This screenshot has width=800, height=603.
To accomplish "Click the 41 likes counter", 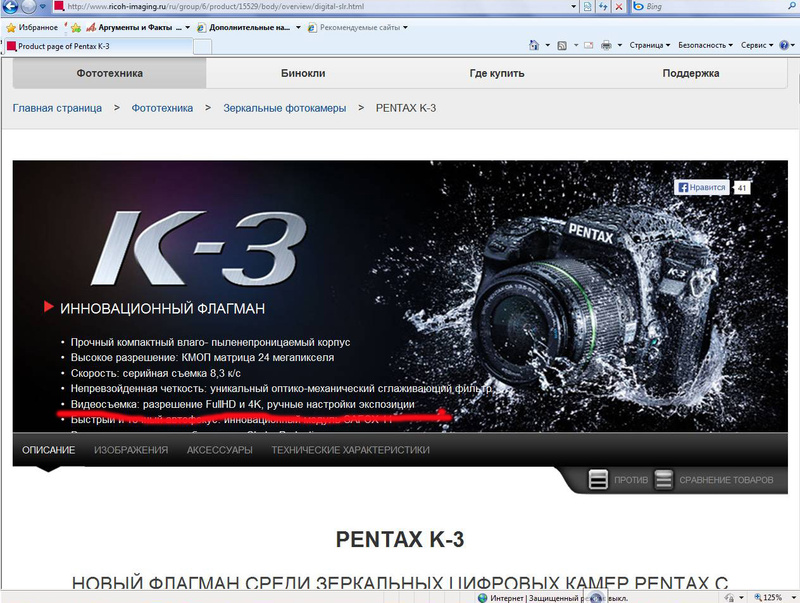I will pos(742,188).
